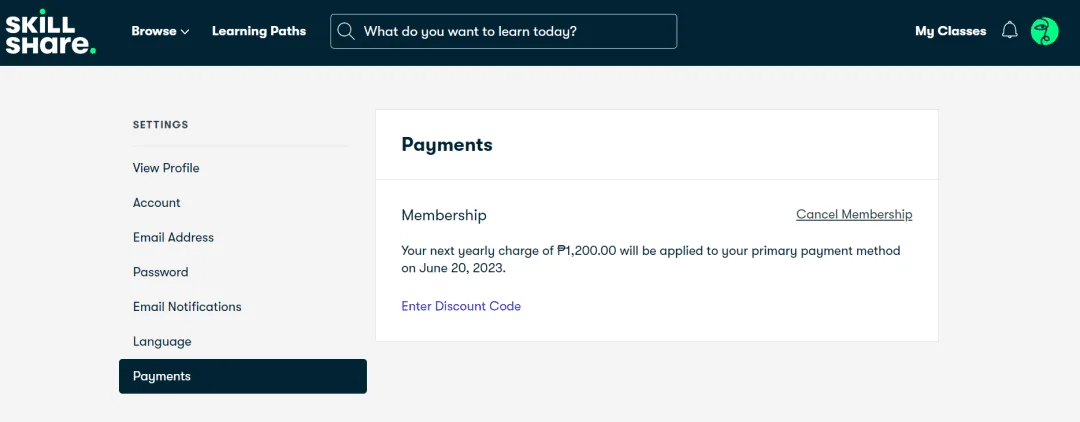1080x422 pixels.
Task: Select Email Notifications settings
Action: pyautogui.click(x=187, y=306)
